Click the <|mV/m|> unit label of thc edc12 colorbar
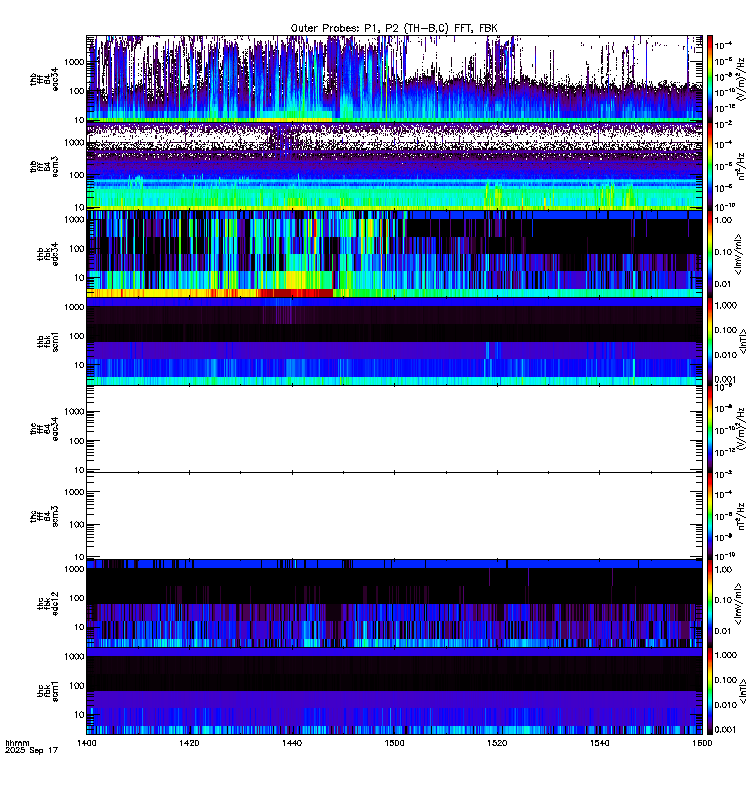Viewport: 750px width, 800px height. tap(738, 604)
